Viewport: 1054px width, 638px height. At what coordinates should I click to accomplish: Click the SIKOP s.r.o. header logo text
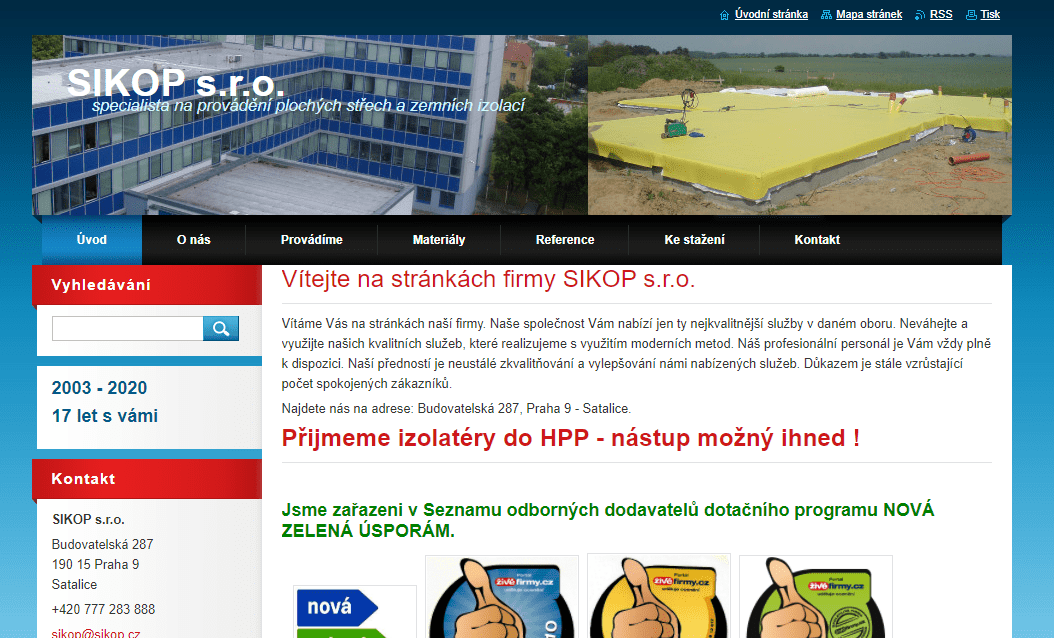click(x=176, y=83)
